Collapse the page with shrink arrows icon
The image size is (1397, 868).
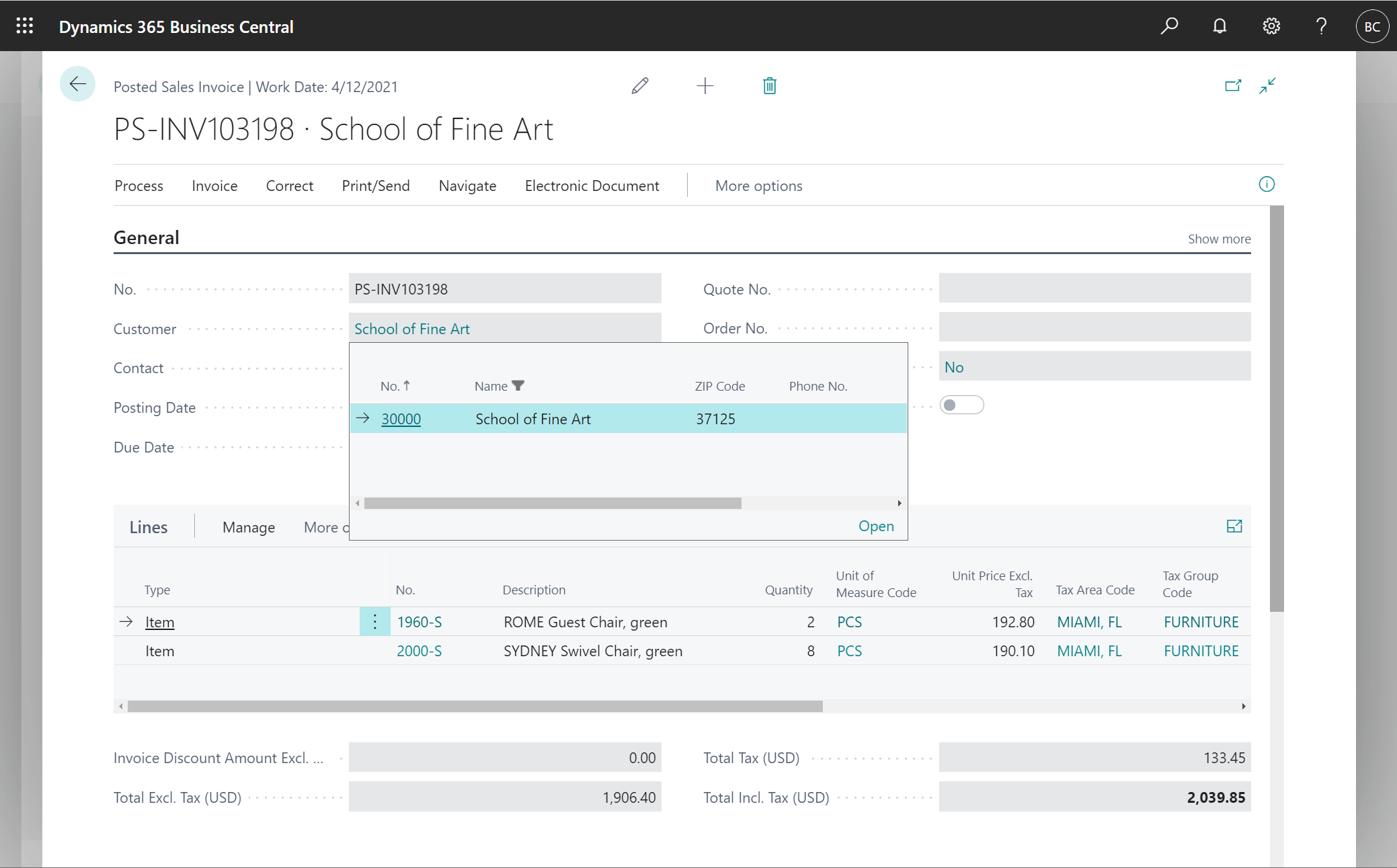click(1268, 86)
